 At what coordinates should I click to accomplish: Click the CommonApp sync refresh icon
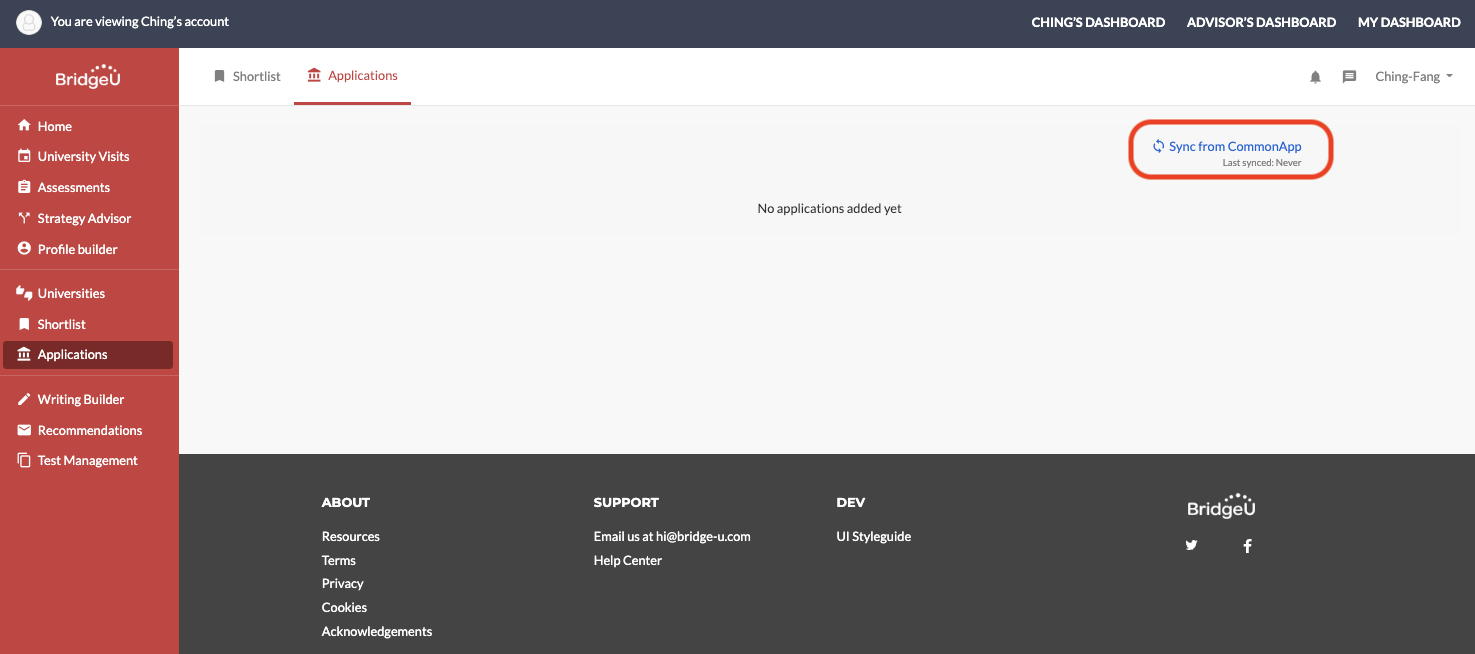click(1159, 146)
